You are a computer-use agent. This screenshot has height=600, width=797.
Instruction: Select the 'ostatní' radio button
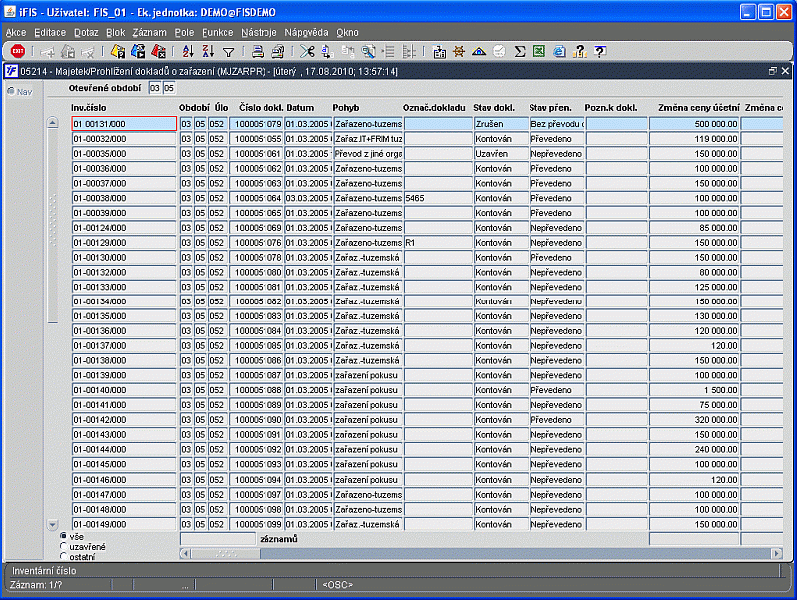click(x=65, y=556)
